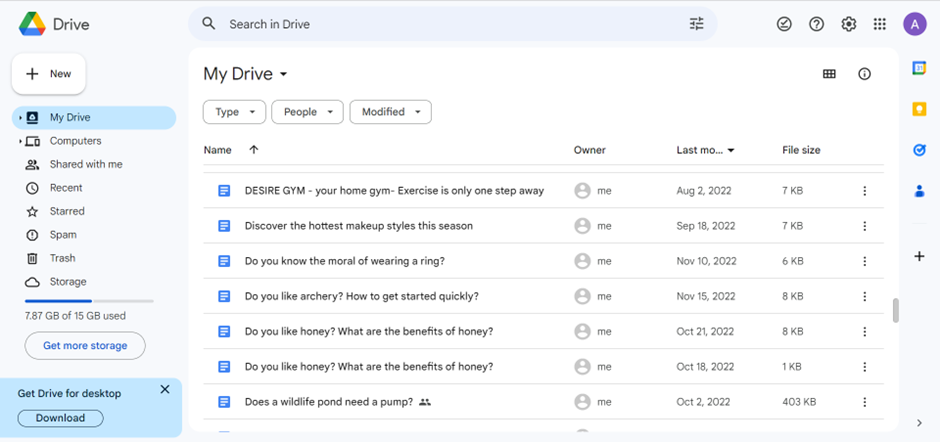This screenshot has height=442, width=940.
Task: Open Google Tasks side panel
Action: tap(919, 150)
